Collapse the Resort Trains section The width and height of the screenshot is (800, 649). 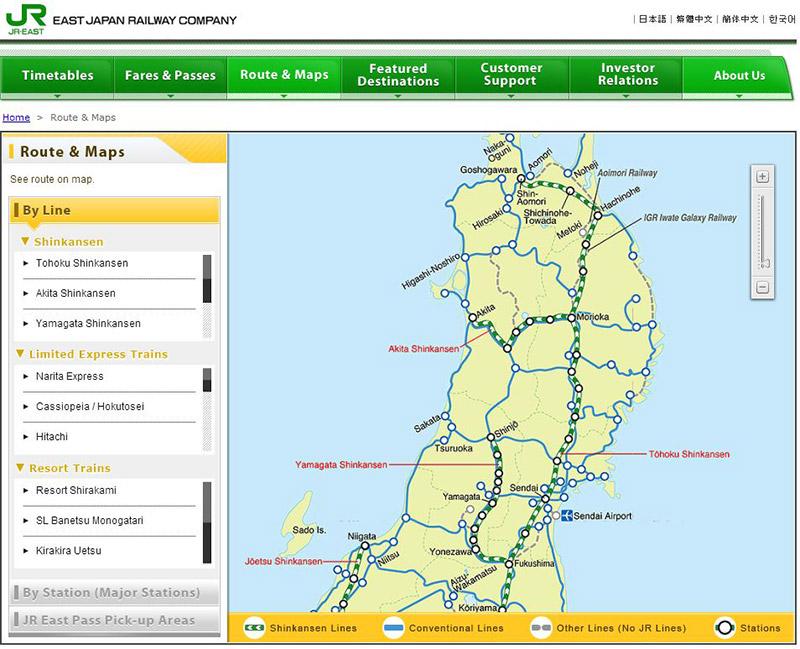[21, 469]
